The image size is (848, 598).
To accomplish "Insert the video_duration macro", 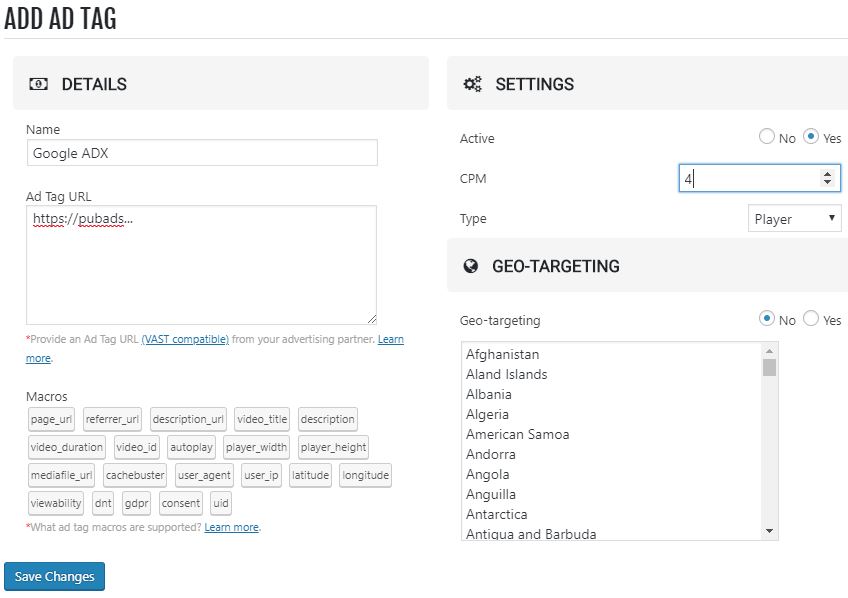I will coord(67,447).
